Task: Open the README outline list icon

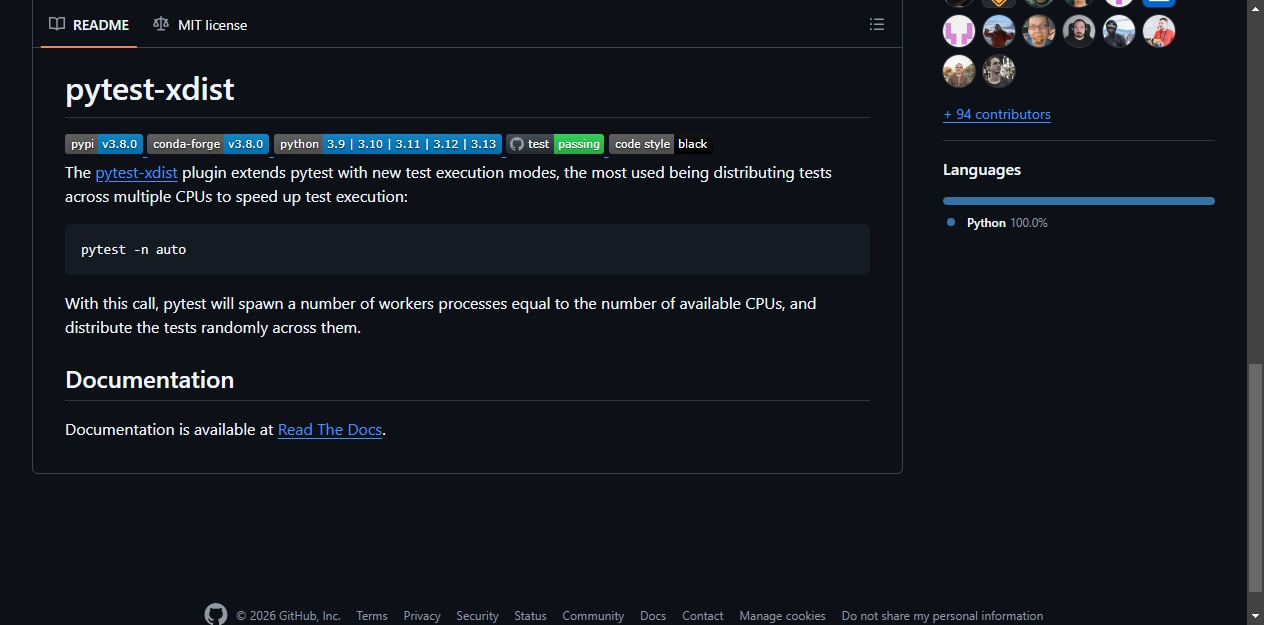Action: pos(877,24)
